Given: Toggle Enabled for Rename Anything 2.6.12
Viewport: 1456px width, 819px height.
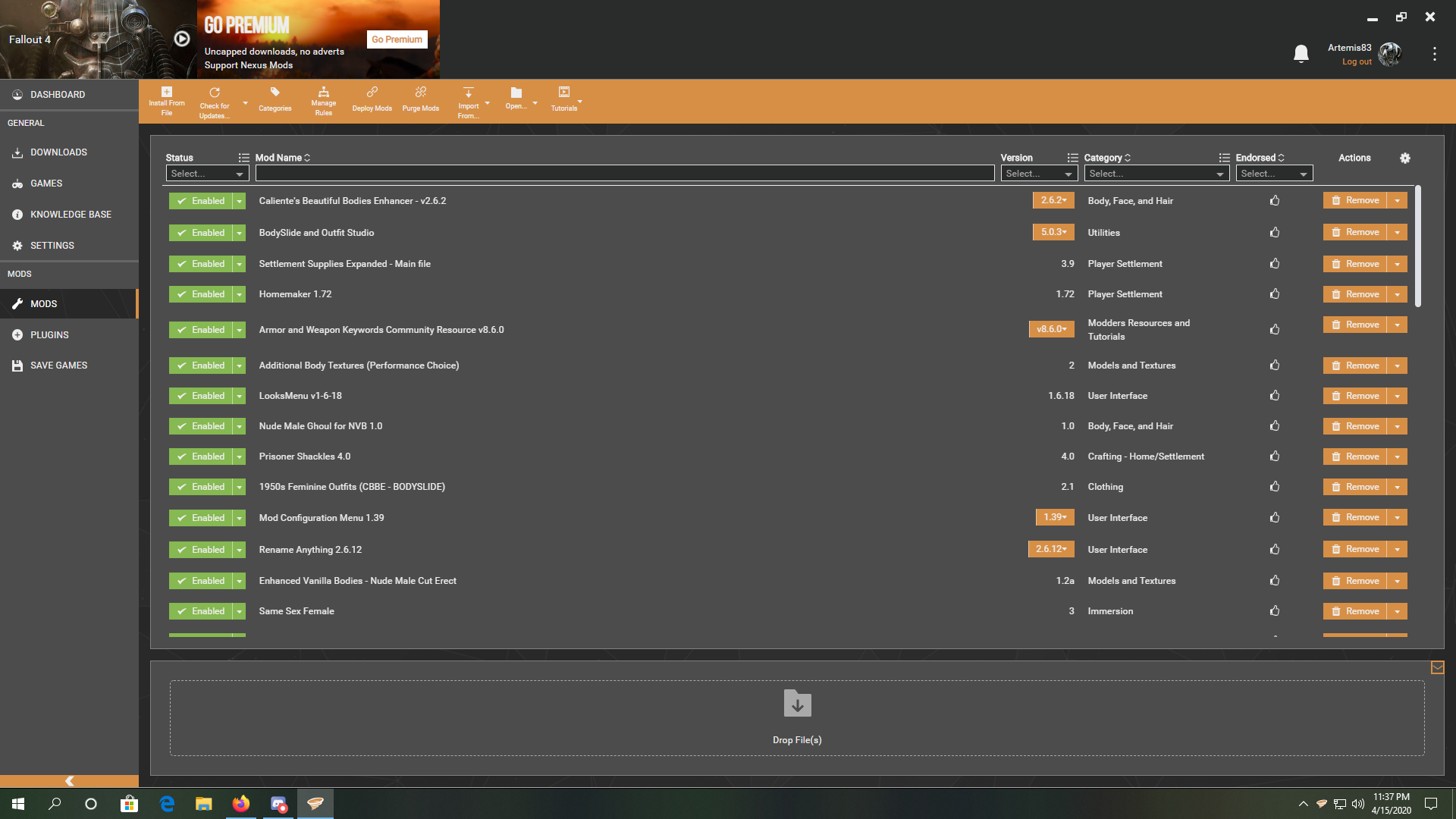Looking at the screenshot, I should tap(201, 550).
